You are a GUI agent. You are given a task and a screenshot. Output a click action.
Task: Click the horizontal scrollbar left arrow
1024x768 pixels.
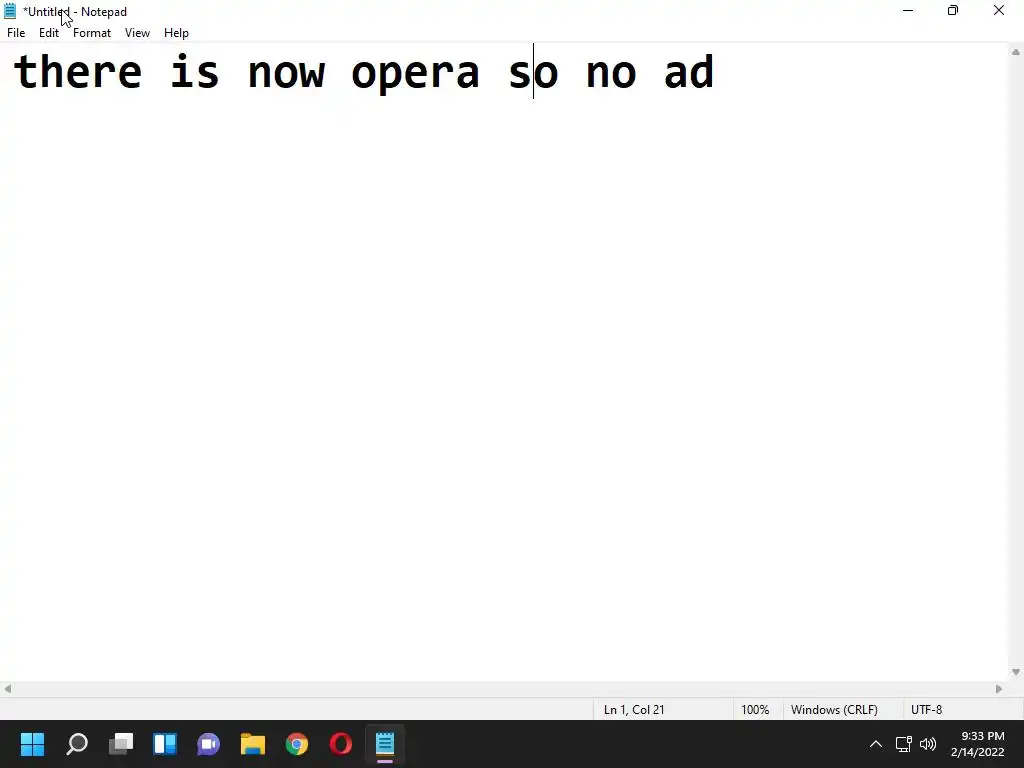coord(8,689)
